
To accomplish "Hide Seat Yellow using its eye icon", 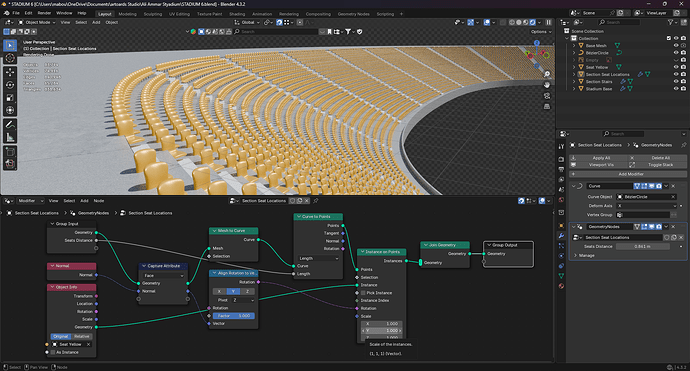I will click(x=676, y=67).
